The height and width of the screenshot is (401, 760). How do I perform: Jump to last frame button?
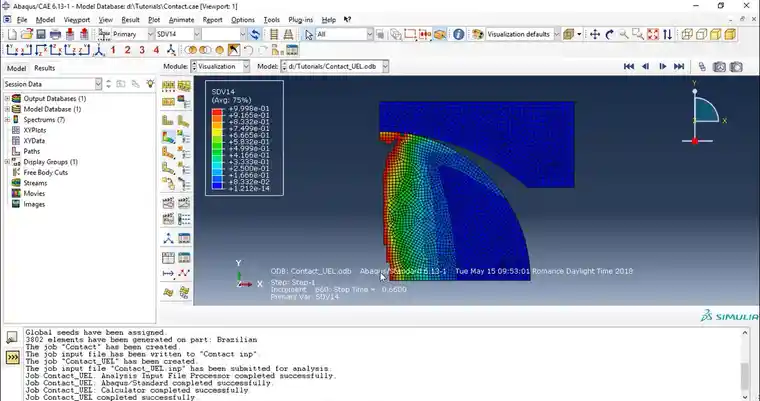tap(679, 66)
